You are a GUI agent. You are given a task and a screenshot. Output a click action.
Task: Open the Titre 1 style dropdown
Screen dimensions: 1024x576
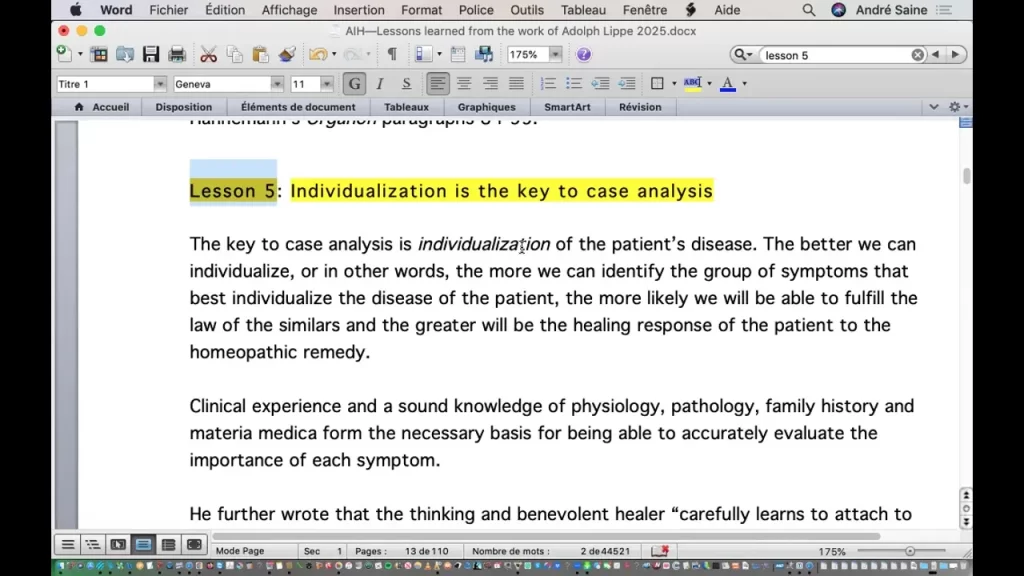tap(160, 84)
